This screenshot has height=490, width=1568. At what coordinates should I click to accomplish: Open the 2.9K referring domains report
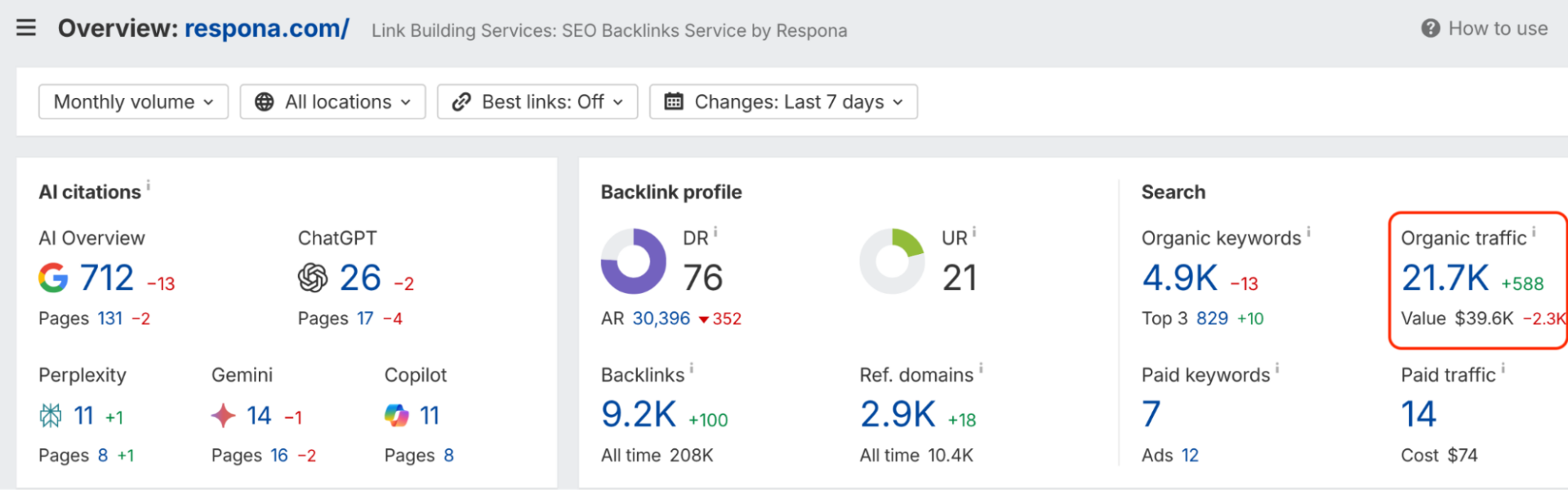(898, 414)
